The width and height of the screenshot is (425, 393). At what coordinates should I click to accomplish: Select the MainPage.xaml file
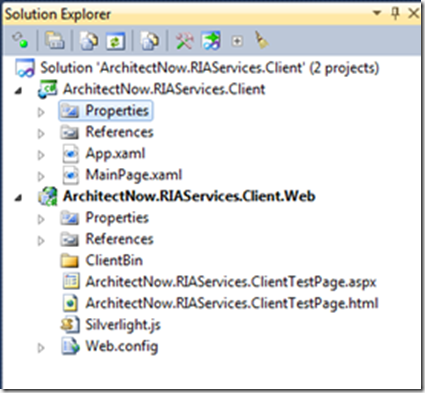pos(134,175)
